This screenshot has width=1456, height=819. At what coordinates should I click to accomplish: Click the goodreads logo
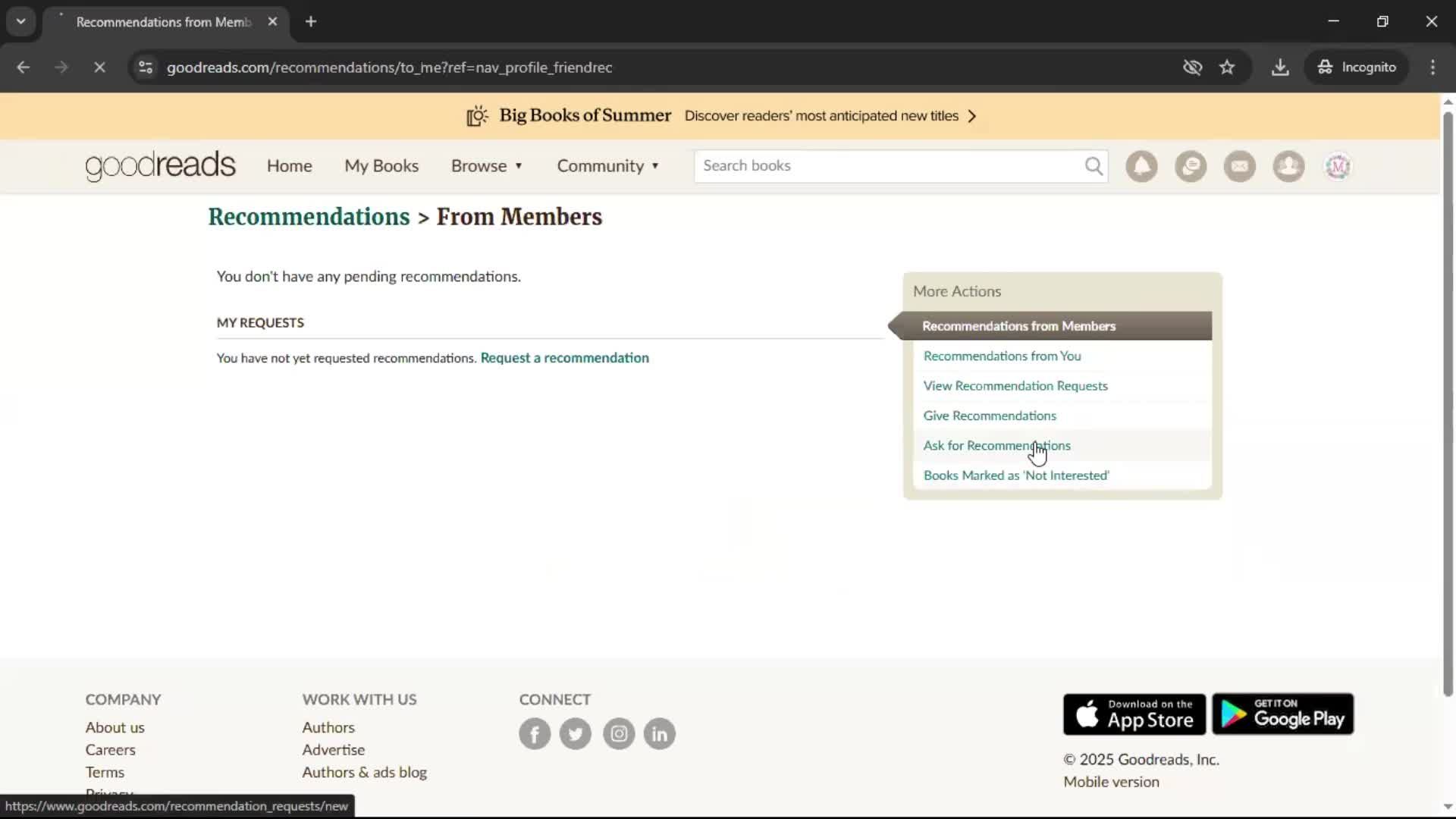click(x=160, y=166)
